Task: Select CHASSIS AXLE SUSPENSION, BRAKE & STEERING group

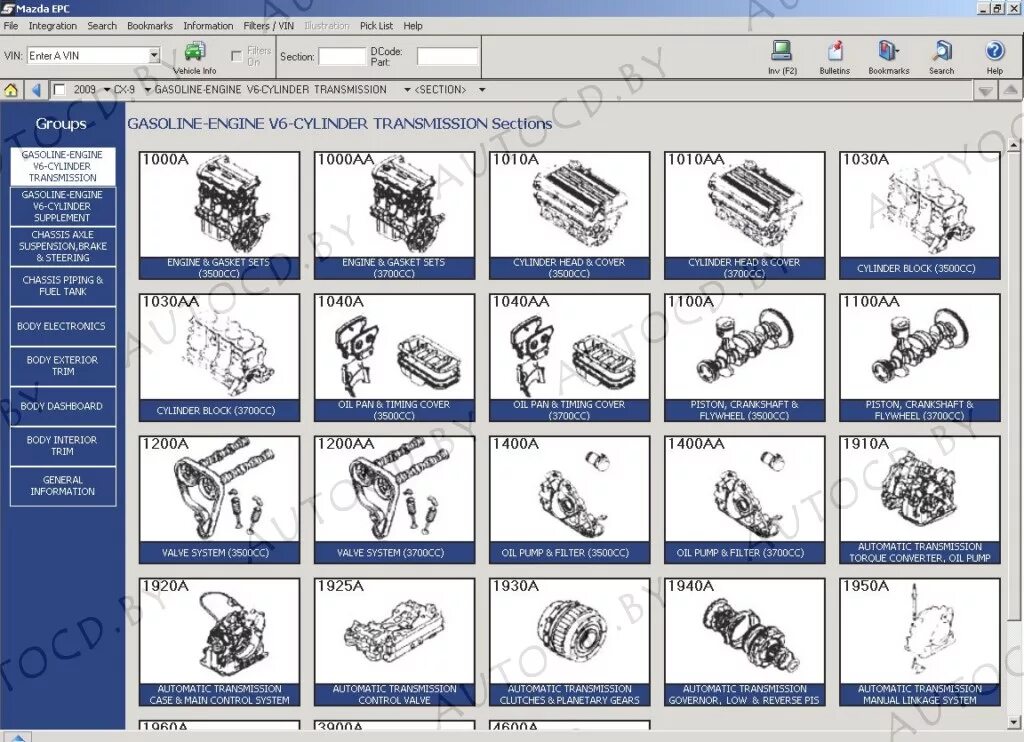Action: pos(63,246)
